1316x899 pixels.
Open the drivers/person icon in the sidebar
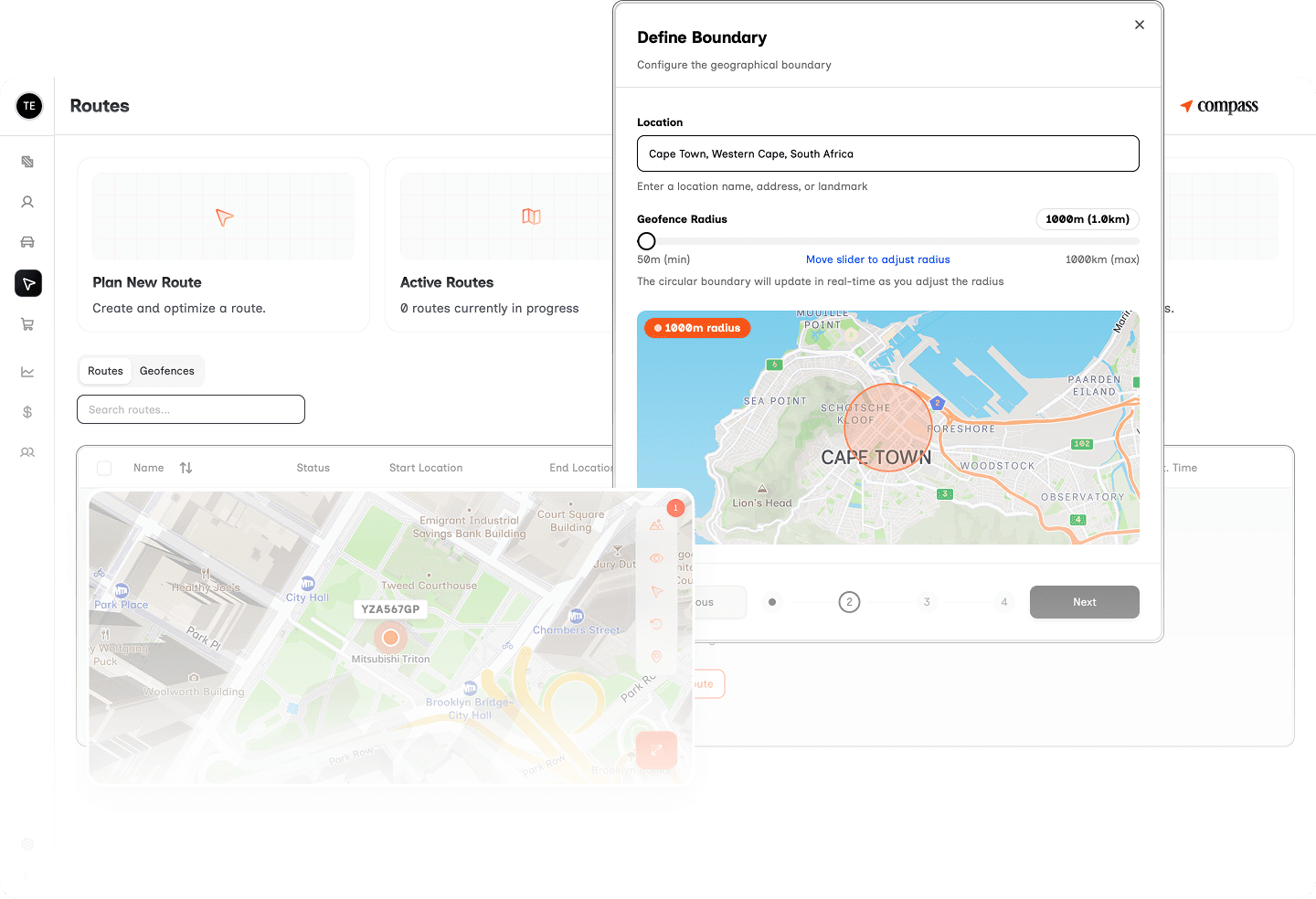[x=27, y=202]
